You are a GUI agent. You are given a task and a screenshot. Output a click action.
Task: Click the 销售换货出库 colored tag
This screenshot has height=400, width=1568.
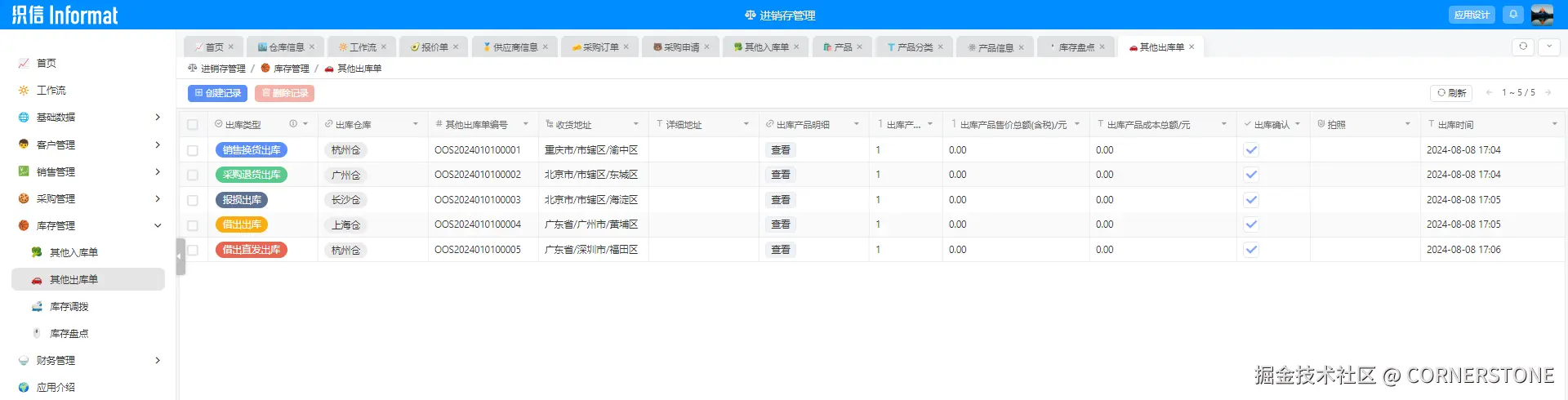pos(252,150)
